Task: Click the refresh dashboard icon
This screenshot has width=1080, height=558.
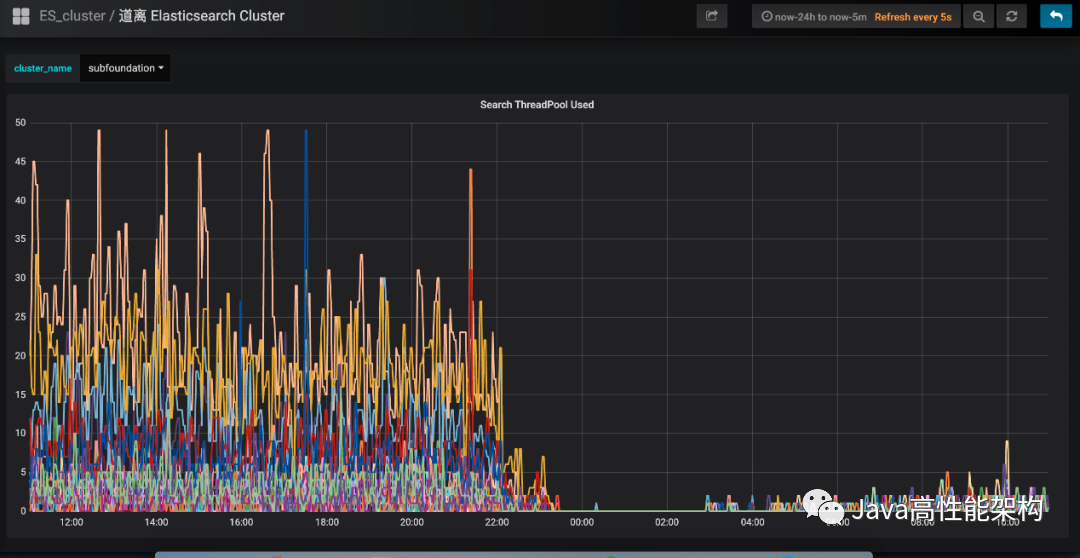Action: (x=1012, y=16)
